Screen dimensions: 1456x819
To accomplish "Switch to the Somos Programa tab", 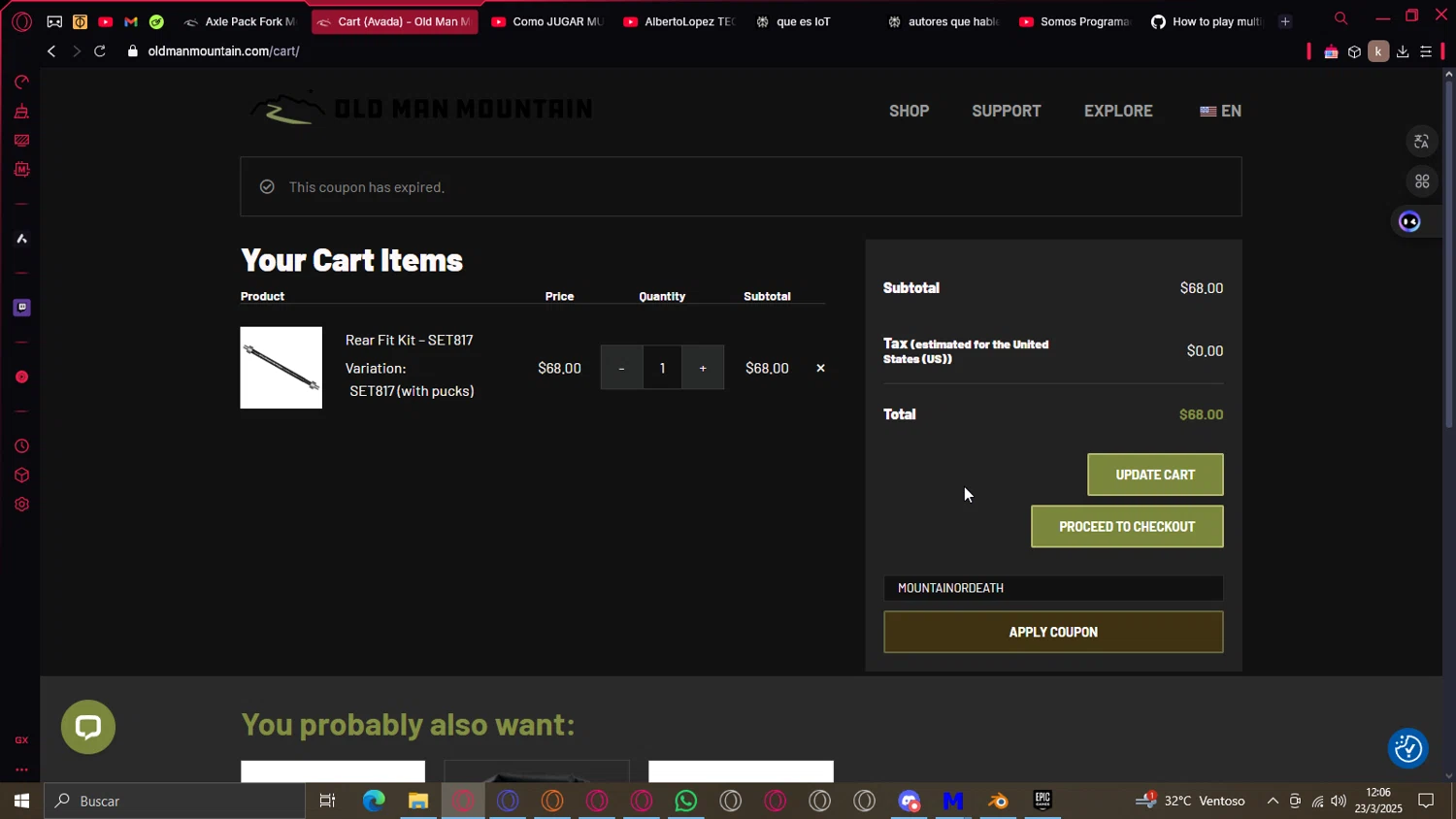I will click(x=1075, y=21).
